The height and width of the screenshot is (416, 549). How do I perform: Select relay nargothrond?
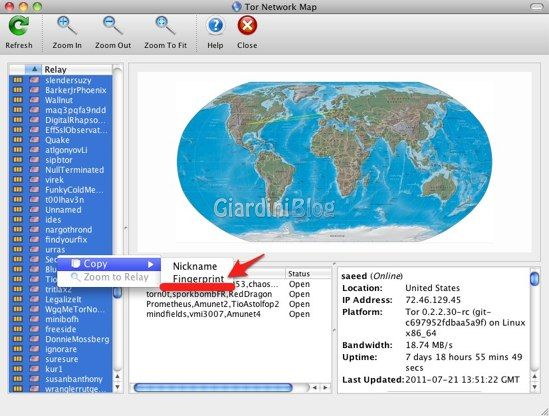pos(69,230)
